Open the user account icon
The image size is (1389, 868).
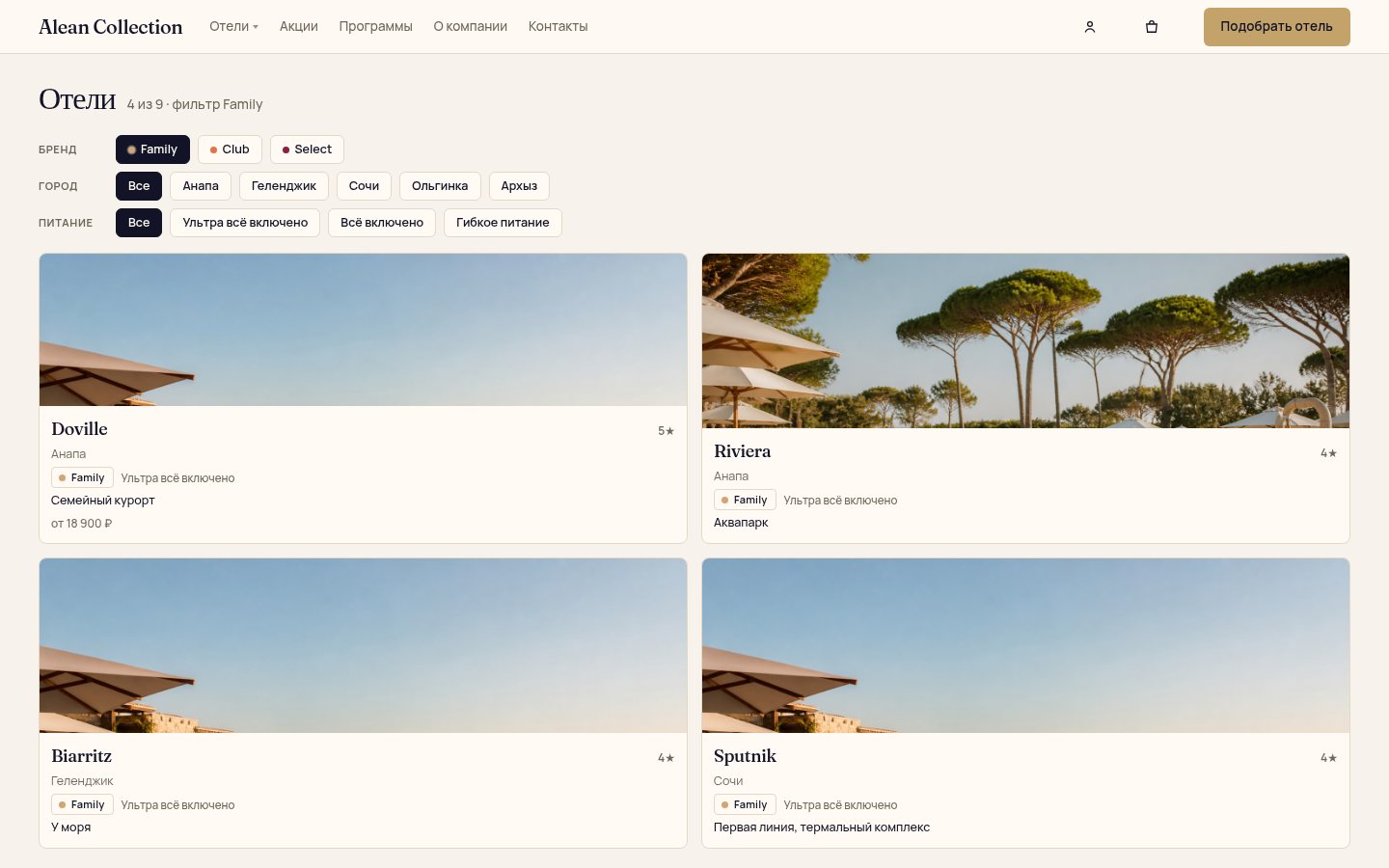[x=1090, y=27]
